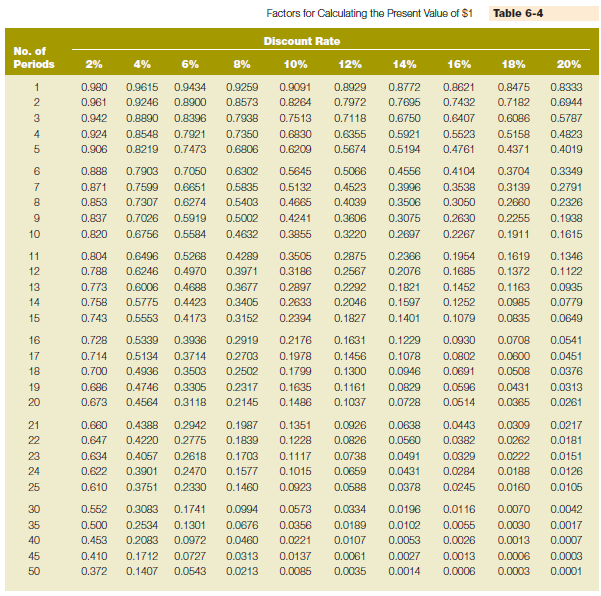
Task: Click the cell showing 0.7513
Action: (295, 118)
